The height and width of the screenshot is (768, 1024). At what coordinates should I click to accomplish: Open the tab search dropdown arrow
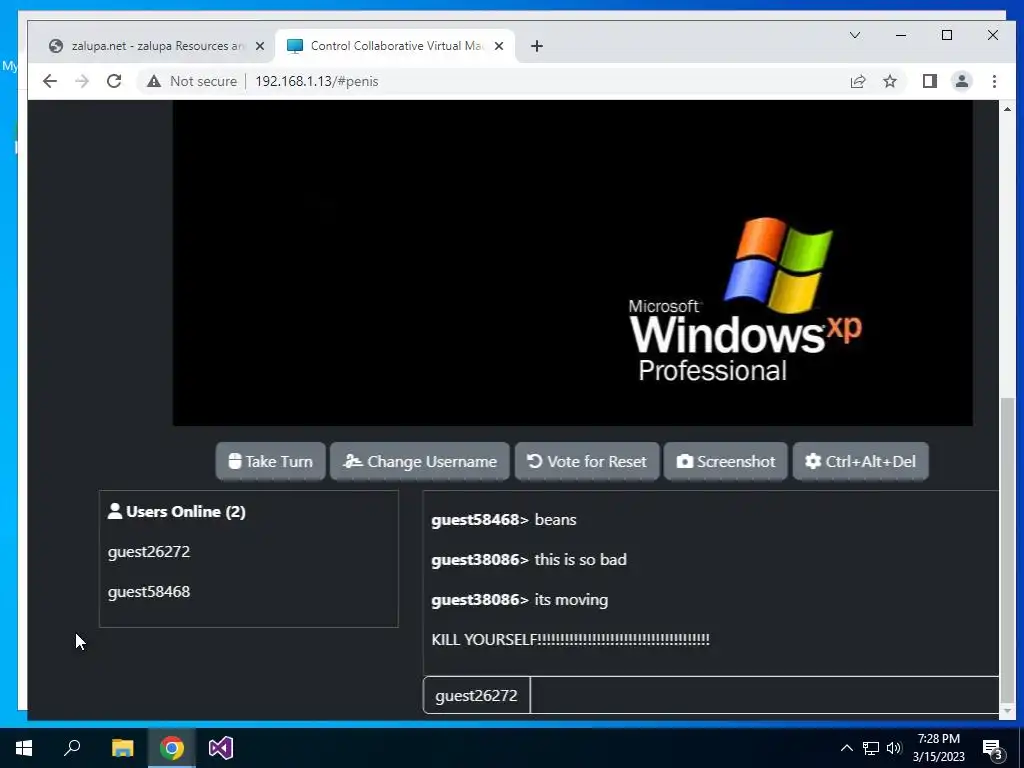(x=855, y=35)
